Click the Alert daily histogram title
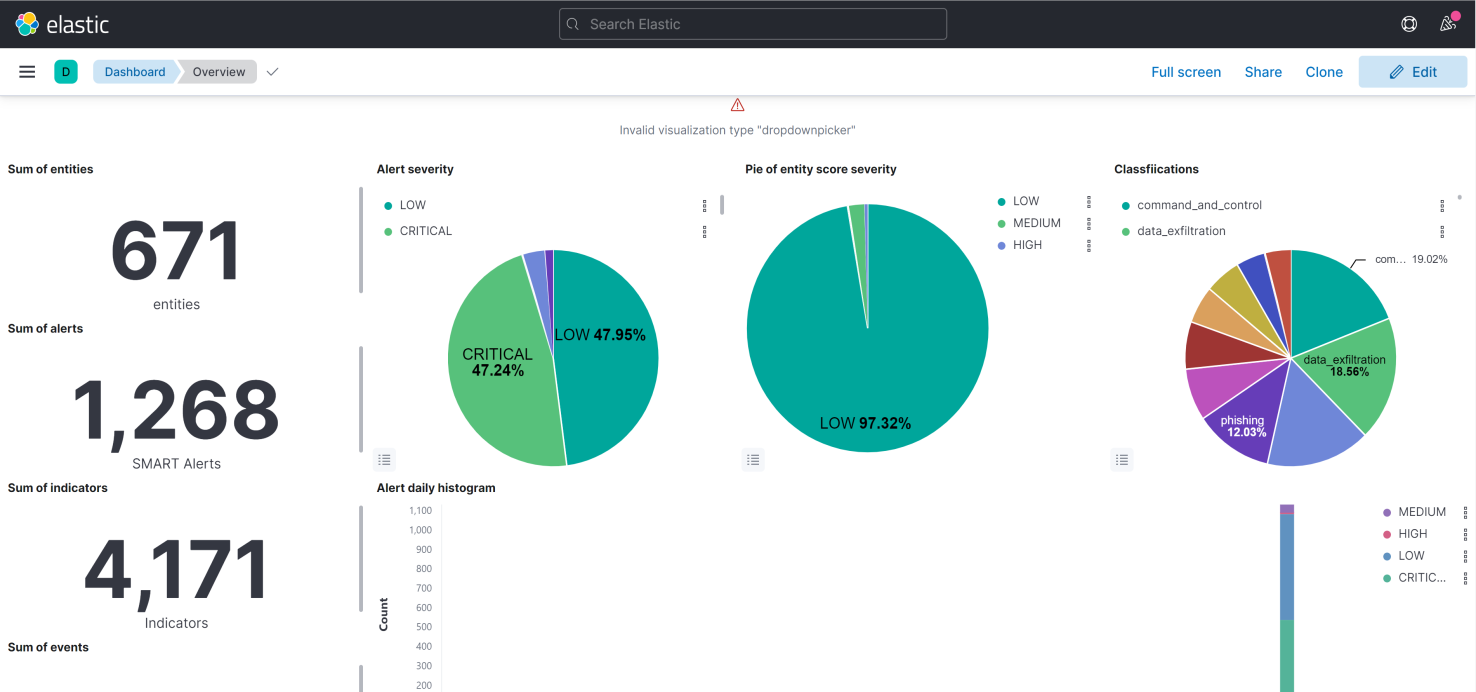The image size is (1476, 692). 436,488
